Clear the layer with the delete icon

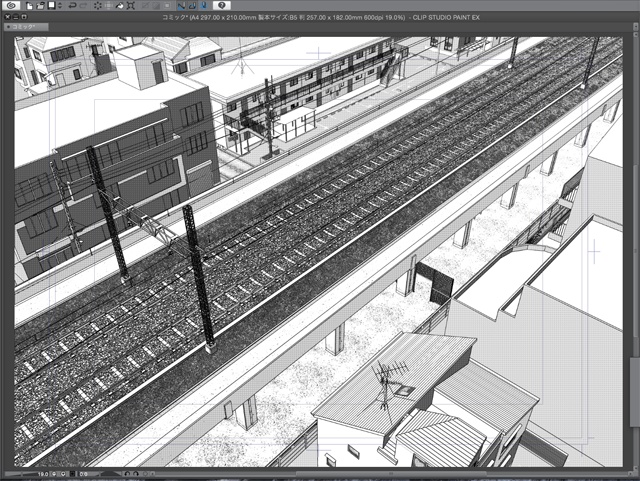(98, 6)
